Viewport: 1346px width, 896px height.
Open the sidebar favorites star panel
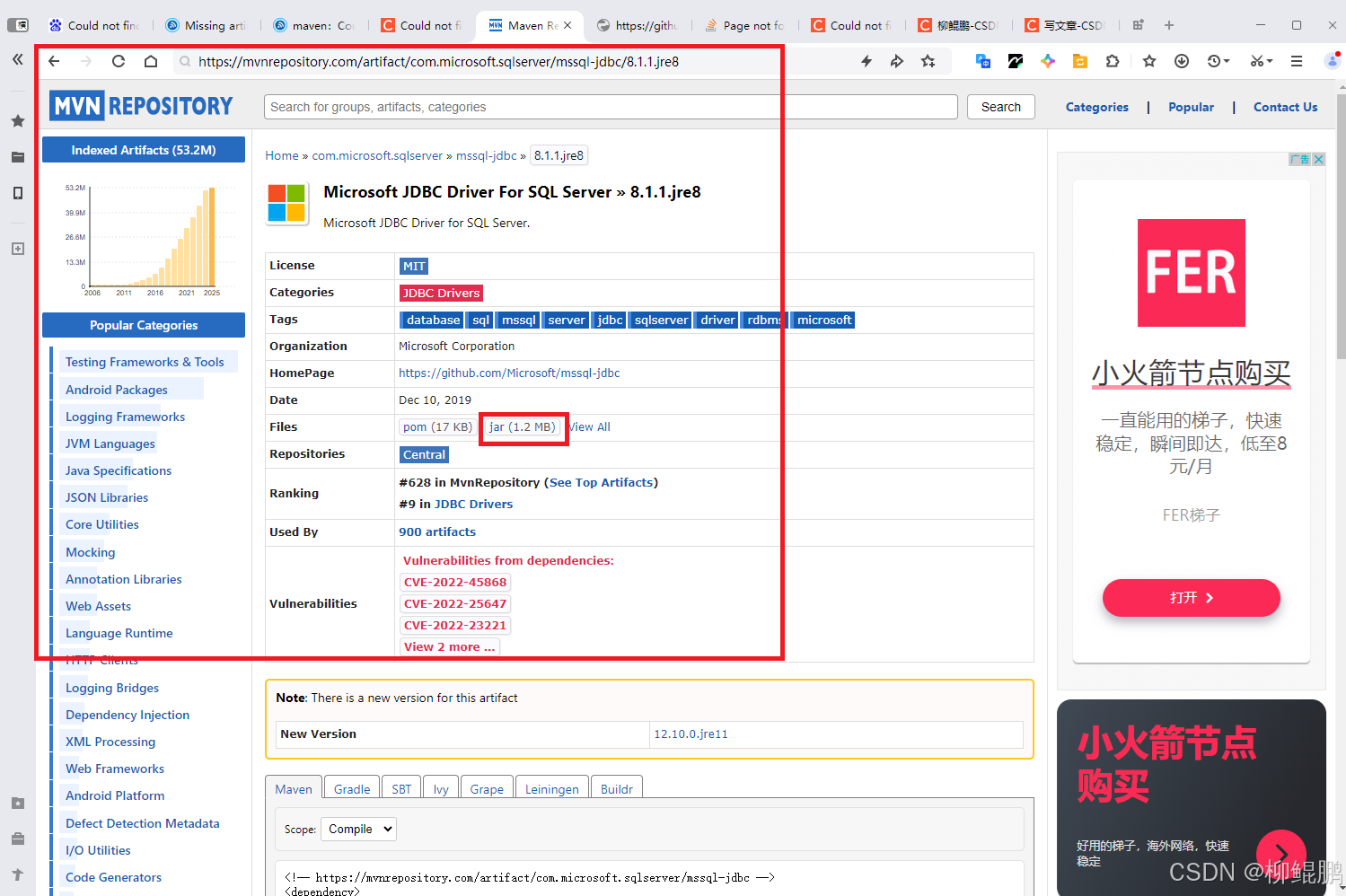click(x=18, y=120)
